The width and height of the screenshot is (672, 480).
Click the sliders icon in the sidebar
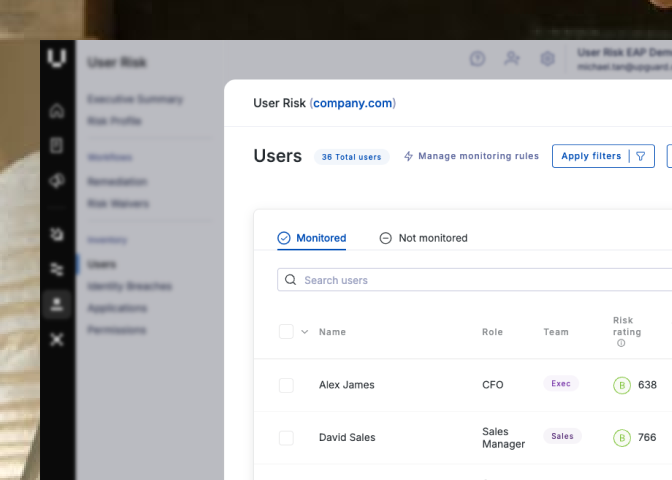point(57,269)
